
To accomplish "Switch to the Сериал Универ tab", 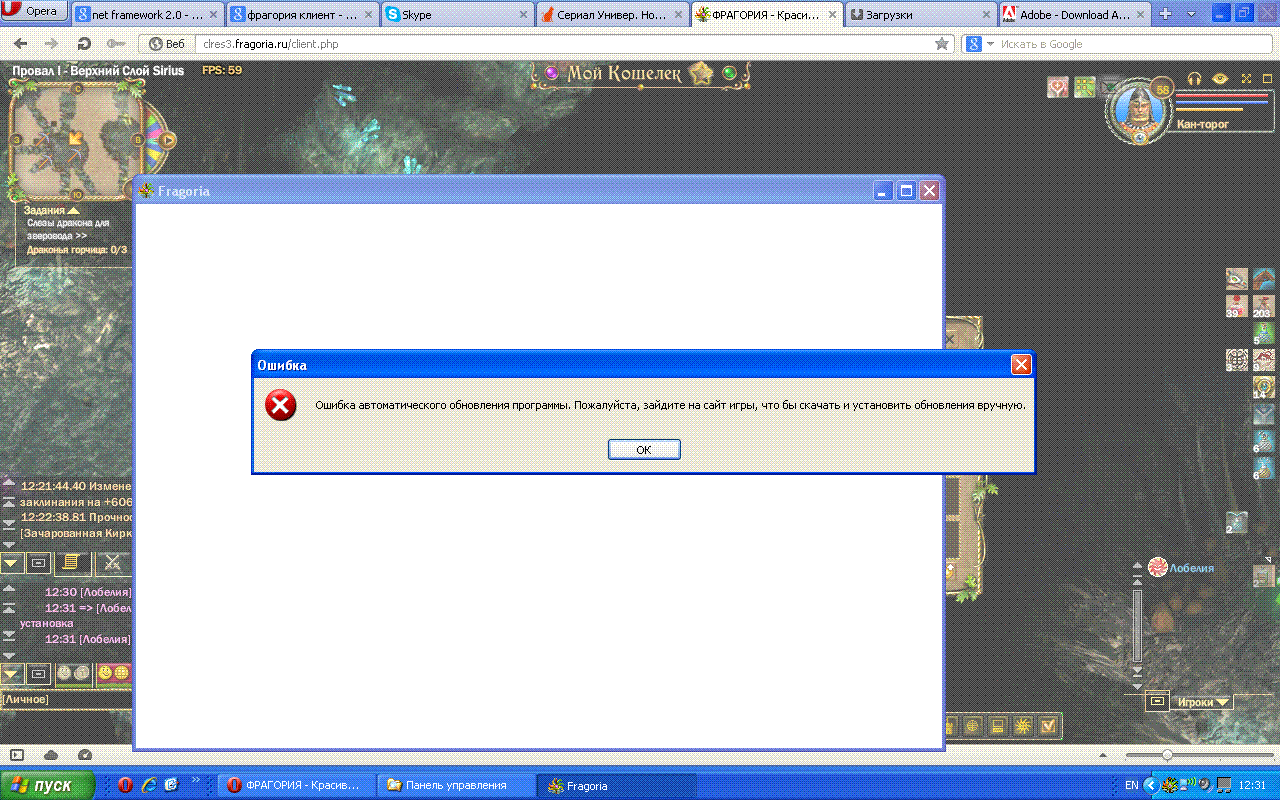I will 611,15.
